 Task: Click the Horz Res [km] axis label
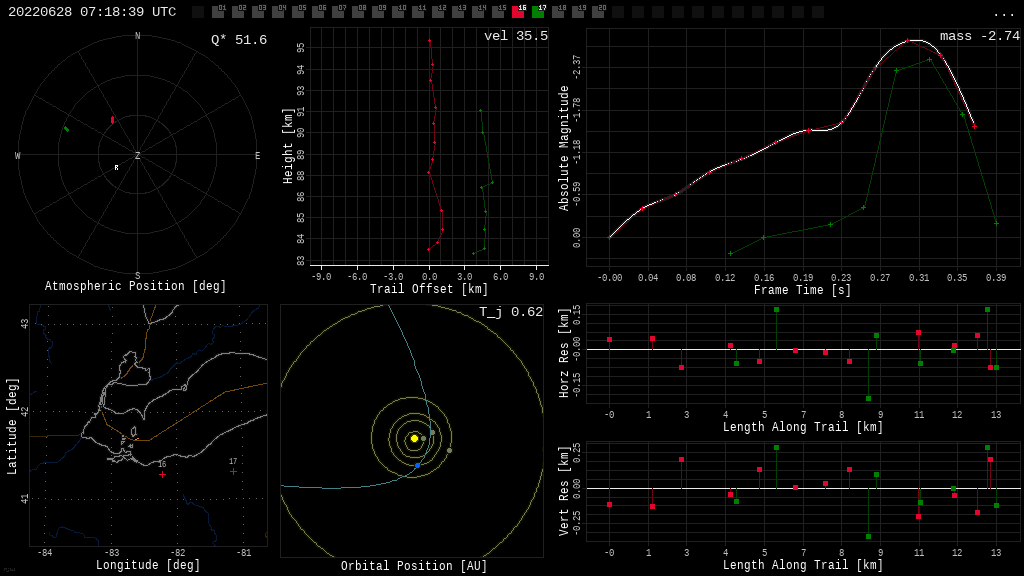[564, 353]
